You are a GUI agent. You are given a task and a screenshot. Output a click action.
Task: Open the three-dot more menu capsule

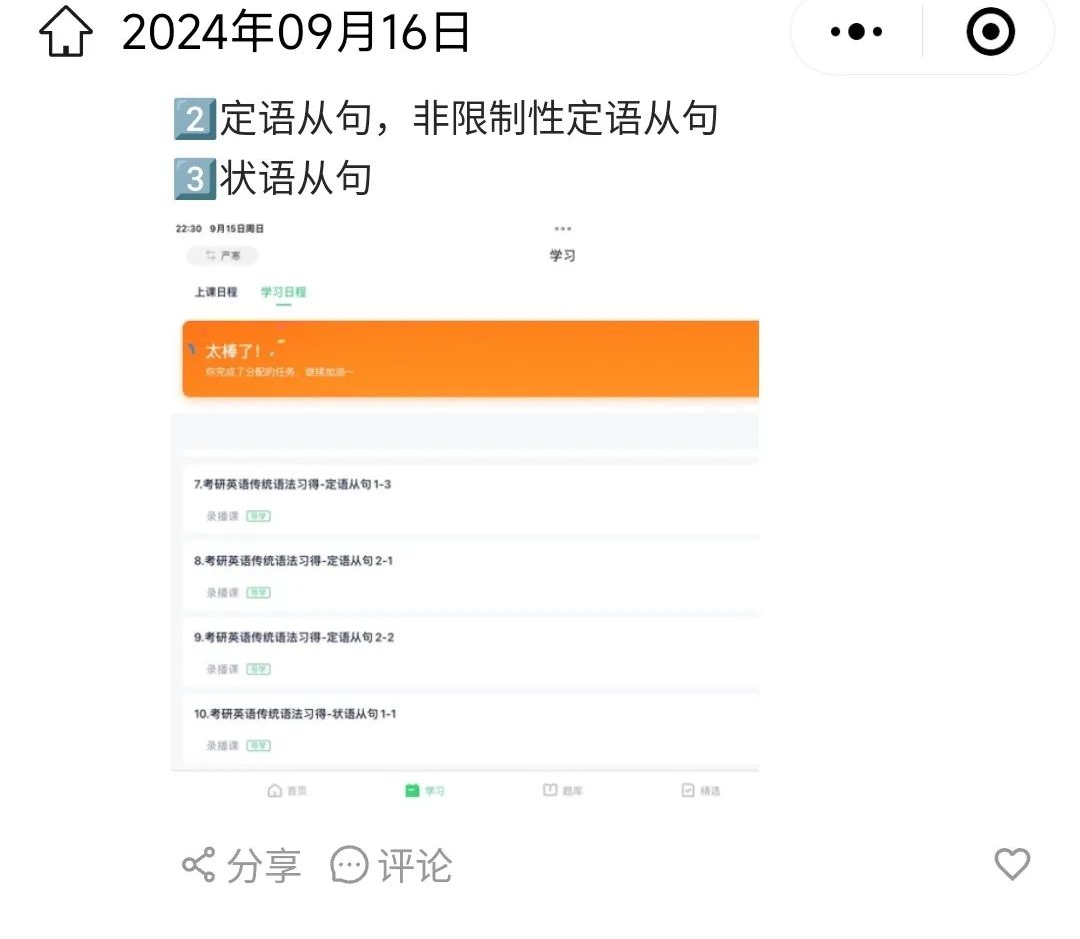[x=856, y=32]
